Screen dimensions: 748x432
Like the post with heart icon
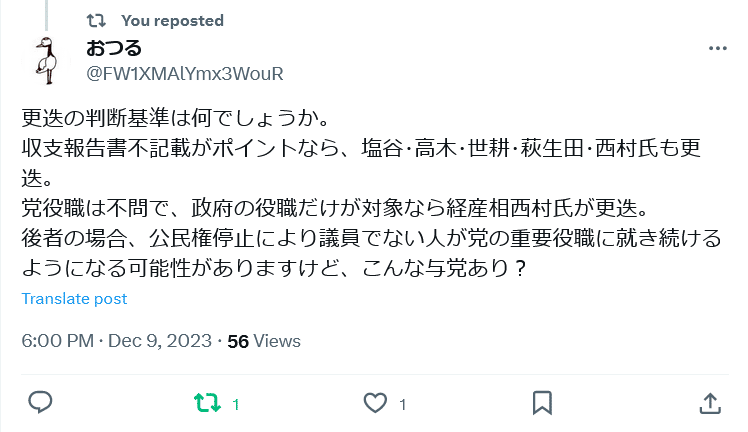[x=375, y=403]
